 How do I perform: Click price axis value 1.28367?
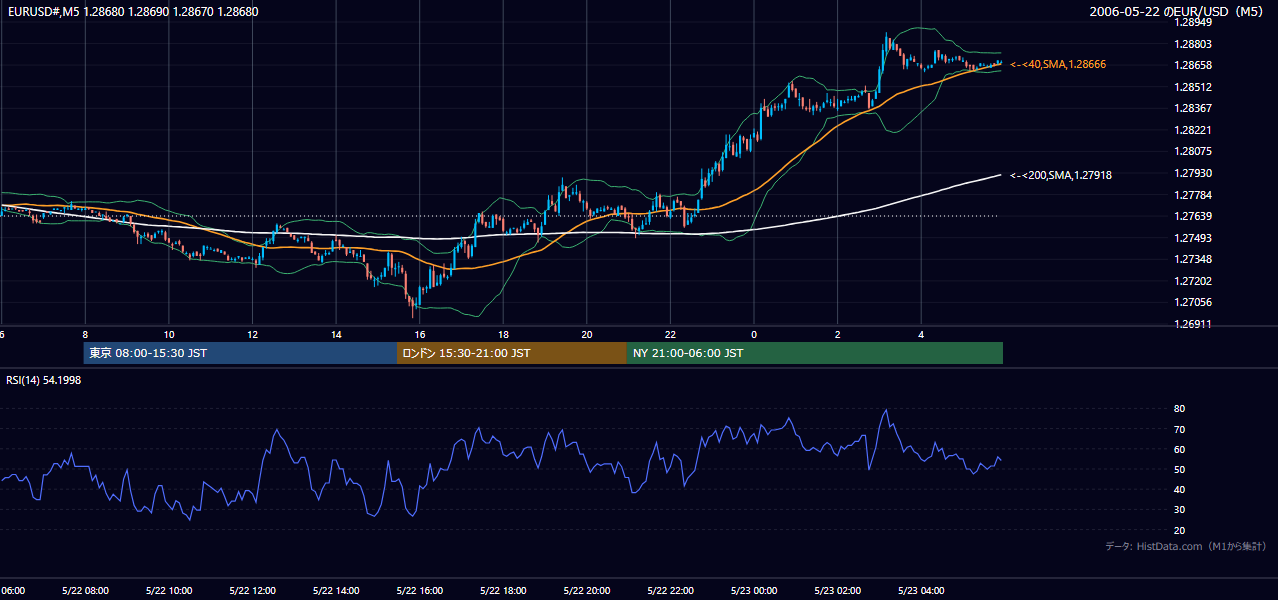[x=1192, y=108]
